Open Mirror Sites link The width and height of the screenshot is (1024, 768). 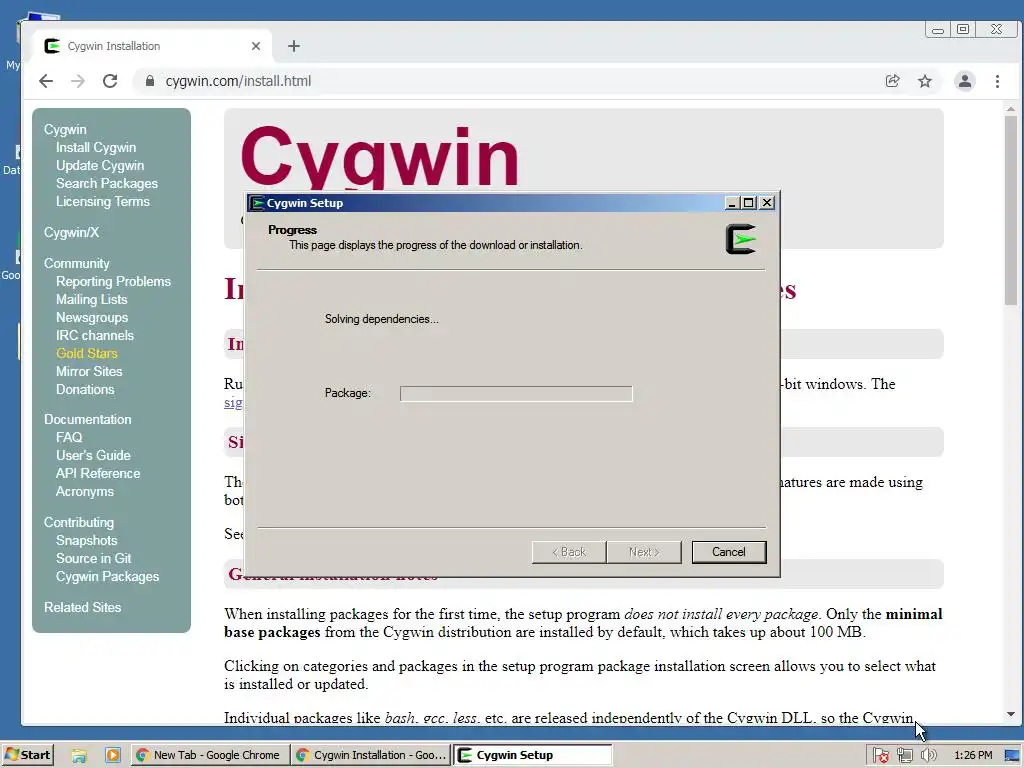(89, 371)
